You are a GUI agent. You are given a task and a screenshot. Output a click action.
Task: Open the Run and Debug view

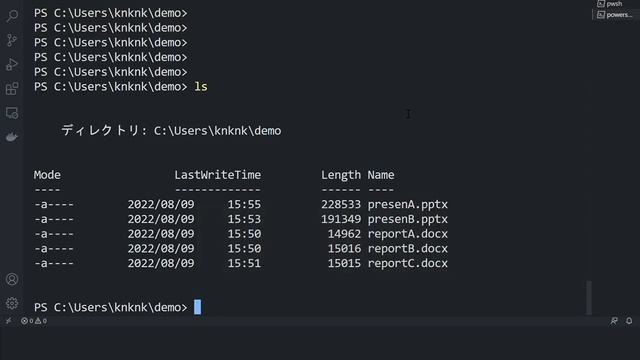click(12, 64)
